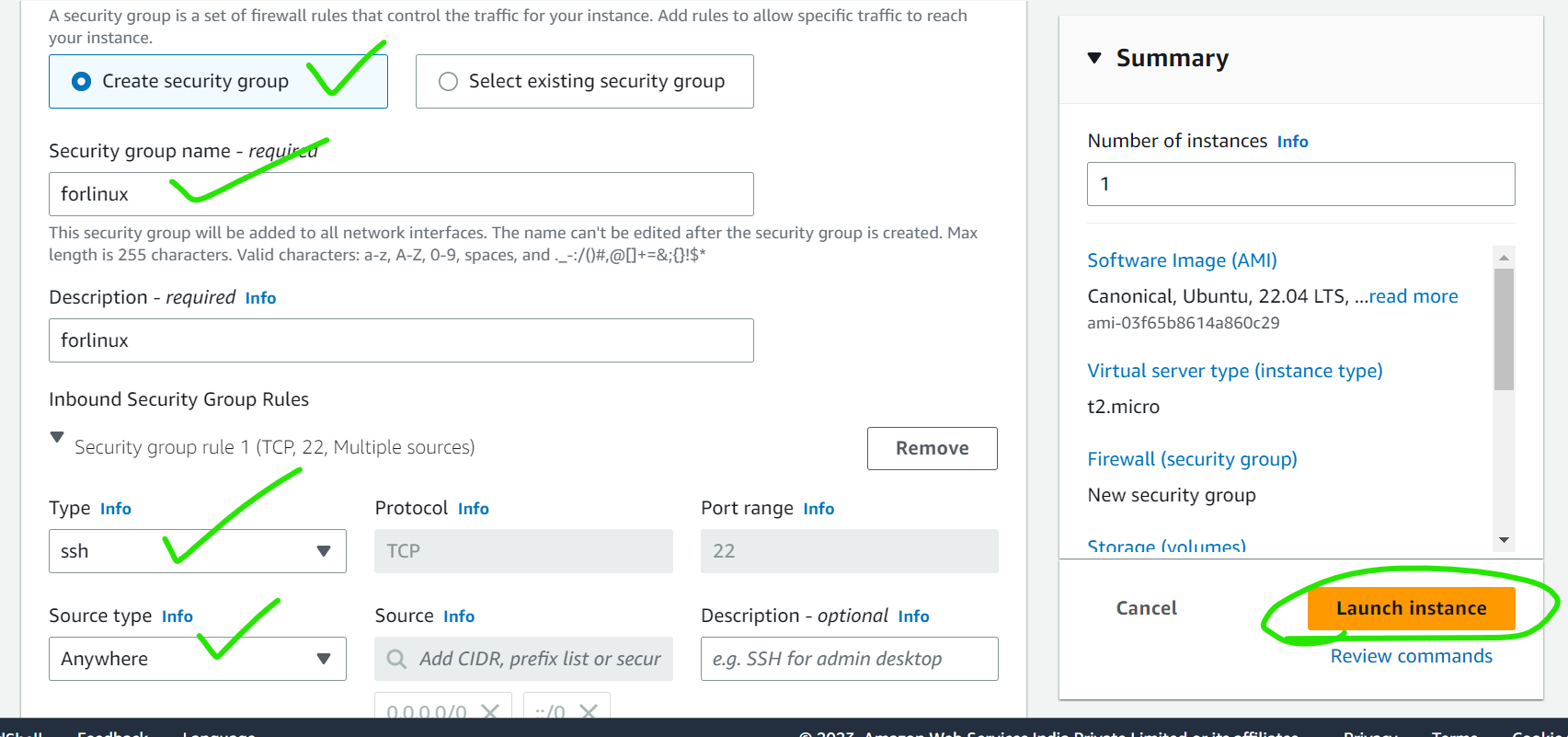1568x737 pixels.
Task: Remove security group rule 1
Action: [x=933, y=448]
